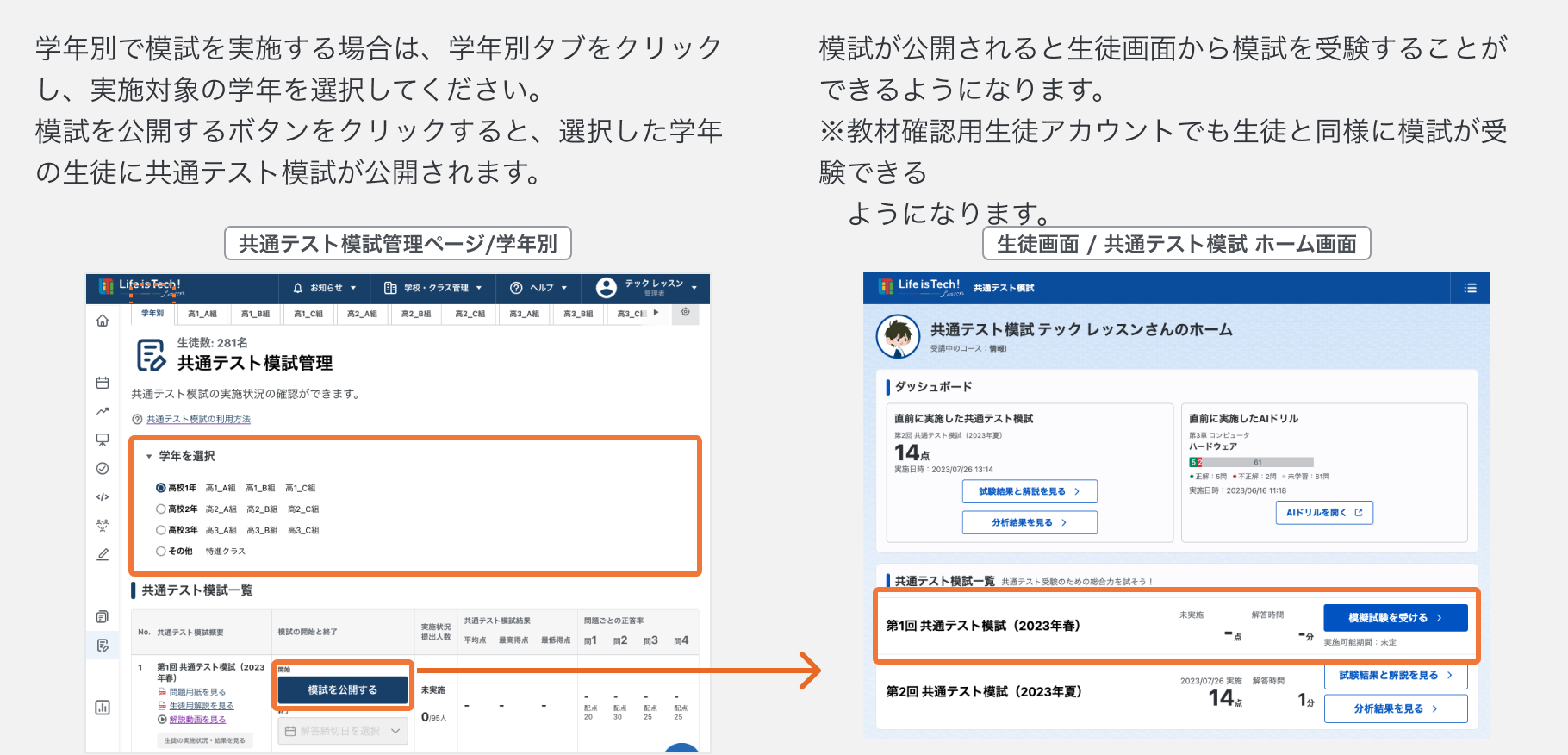Click the user account avatar icon
Image resolution: width=1568 pixels, height=755 pixels.
click(x=607, y=288)
